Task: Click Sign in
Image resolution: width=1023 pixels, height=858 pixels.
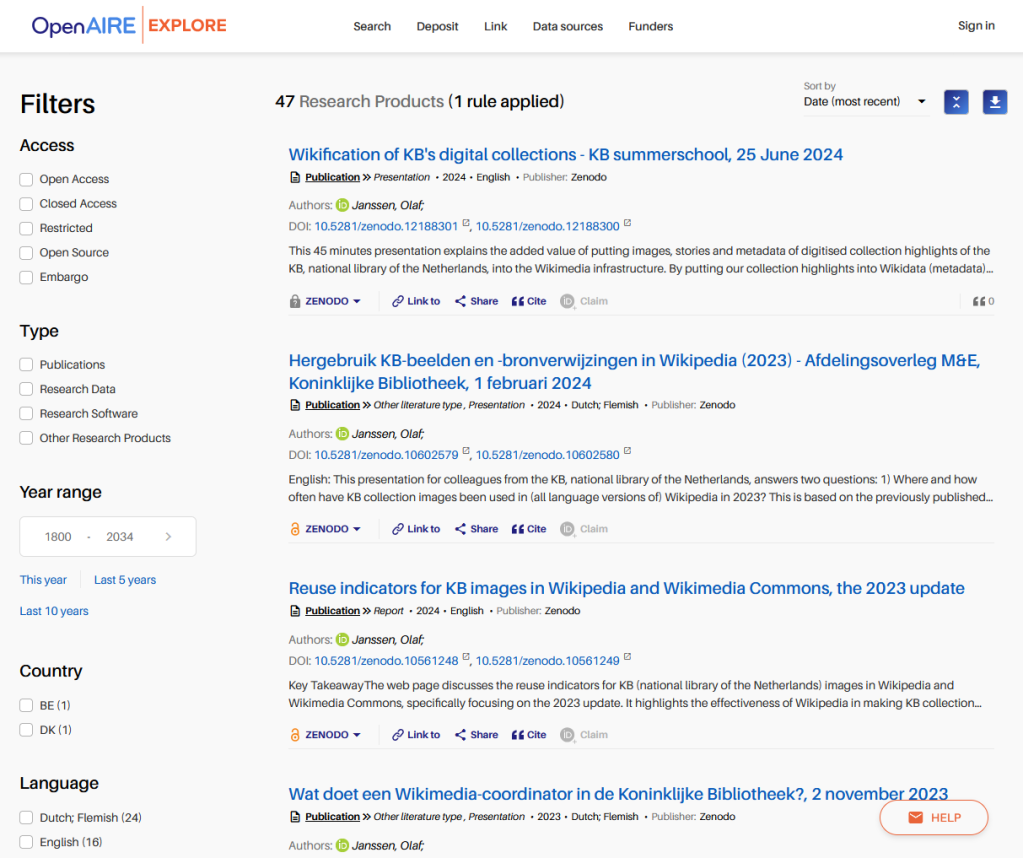Action: (976, 26)
